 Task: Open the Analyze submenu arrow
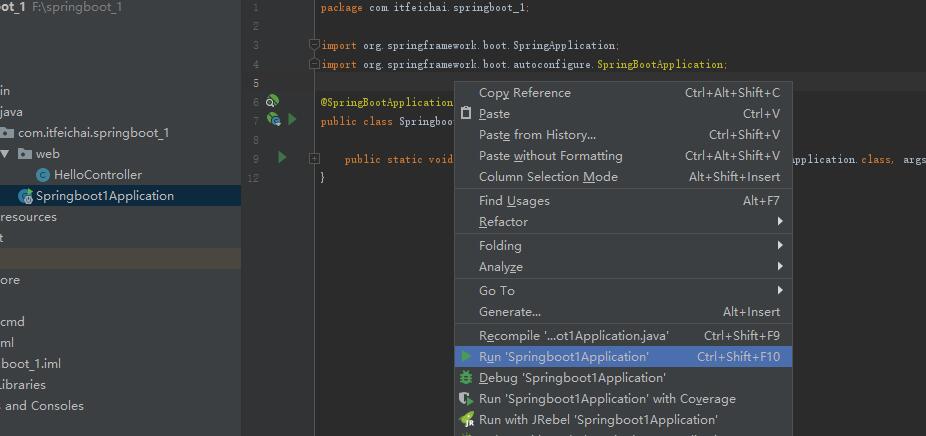780,266
